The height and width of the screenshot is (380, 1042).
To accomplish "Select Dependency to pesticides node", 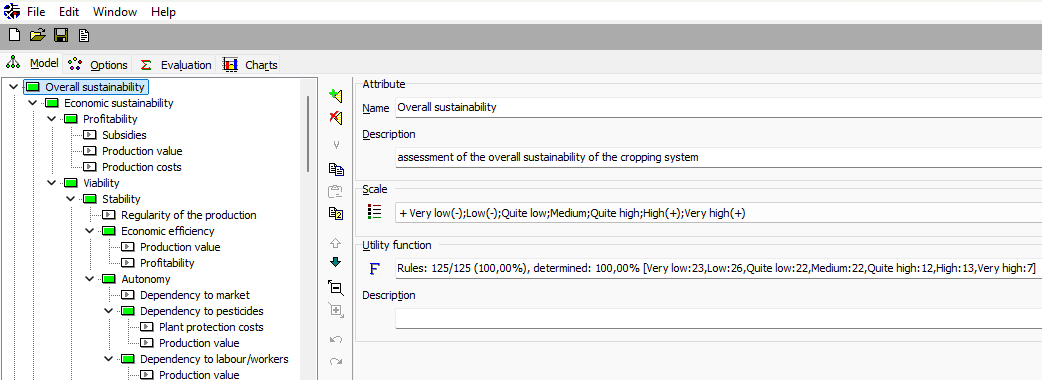I will click(x=201, y=311).
